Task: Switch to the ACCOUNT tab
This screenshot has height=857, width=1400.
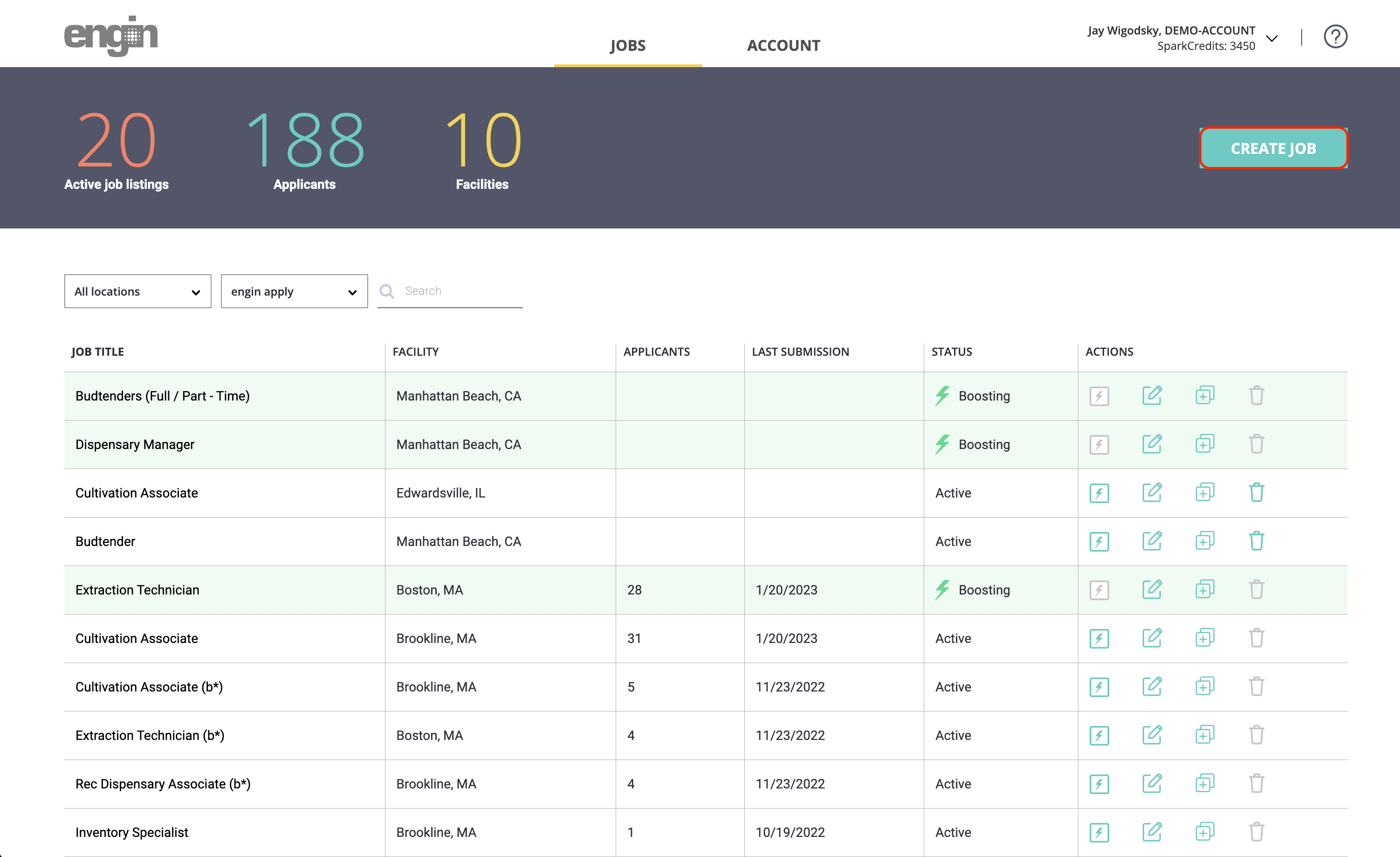Action: tap(783, 46)
